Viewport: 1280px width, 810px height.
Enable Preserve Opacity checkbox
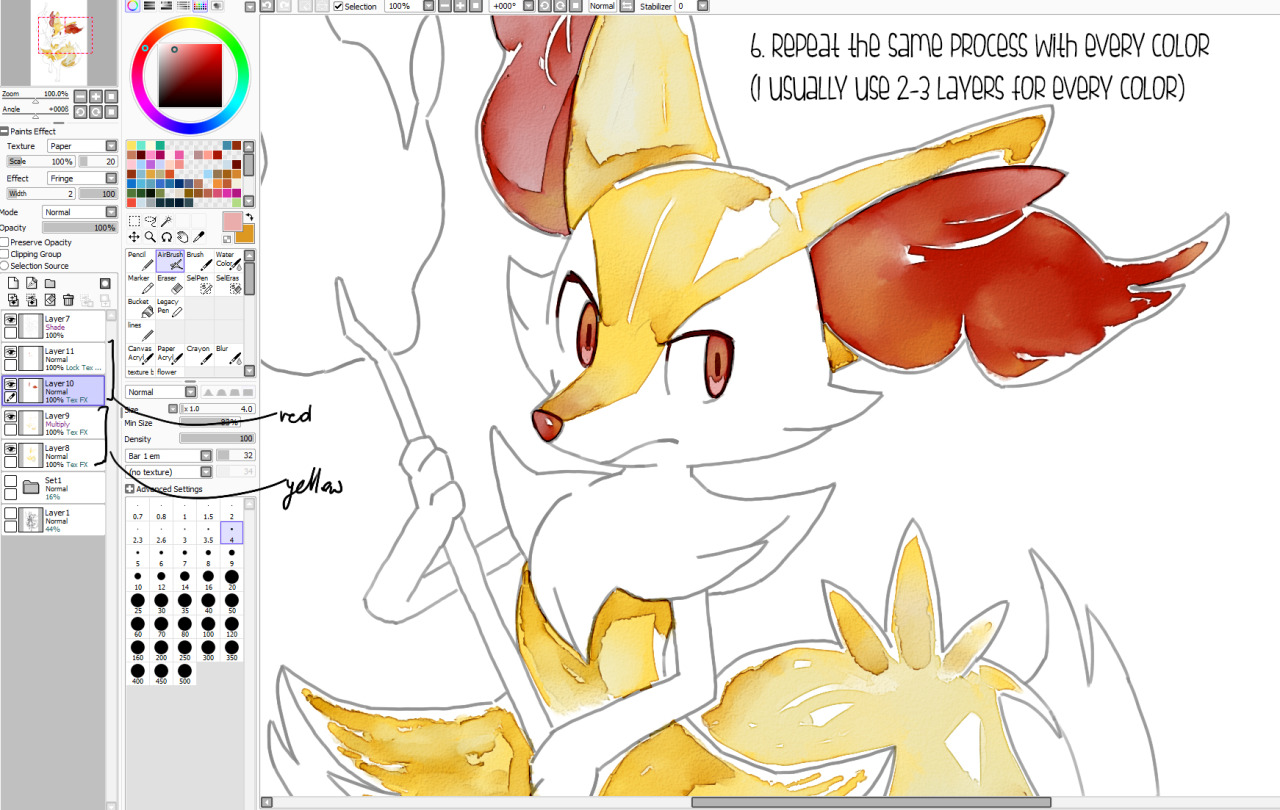5,242
